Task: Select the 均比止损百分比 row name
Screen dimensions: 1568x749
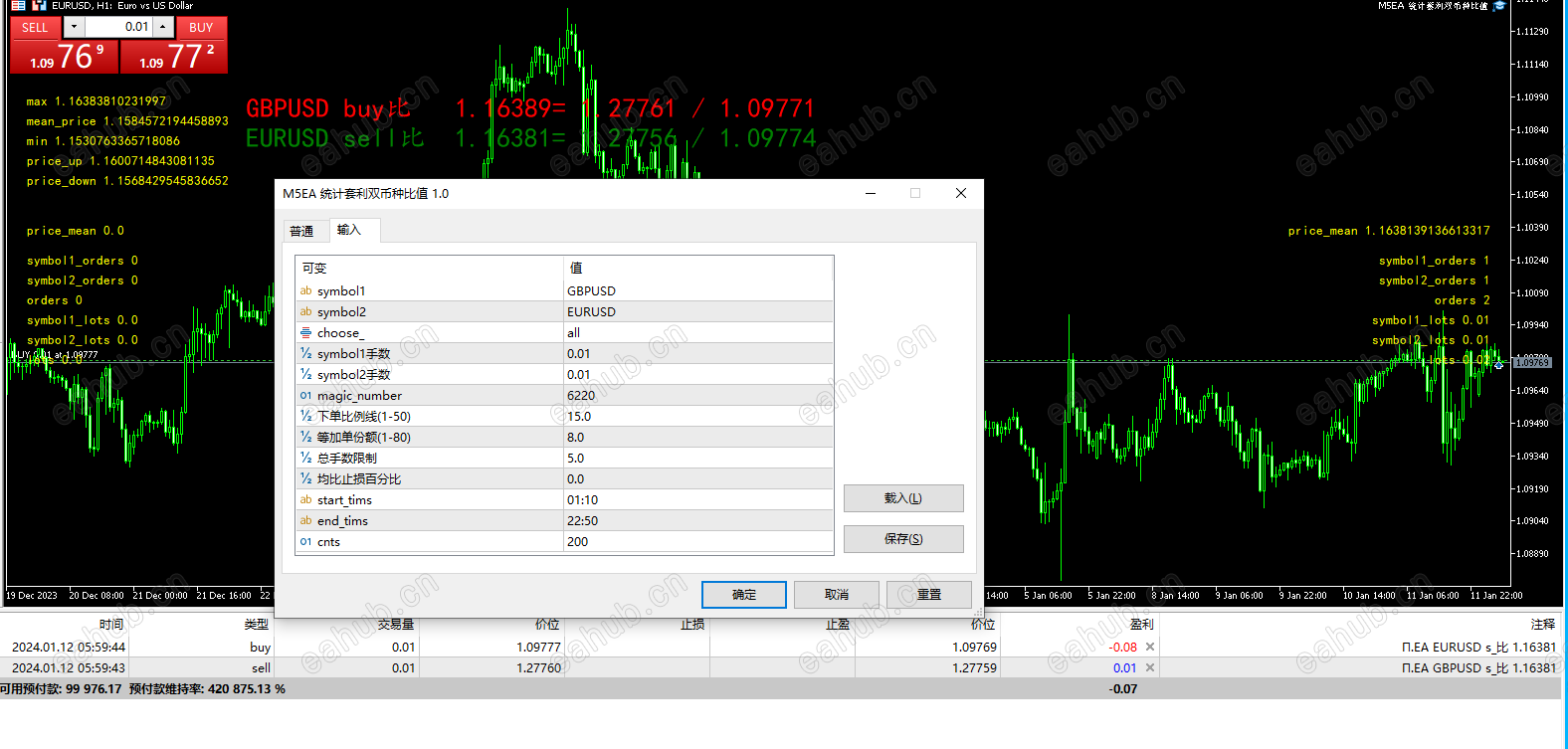Action: (359, 478)
